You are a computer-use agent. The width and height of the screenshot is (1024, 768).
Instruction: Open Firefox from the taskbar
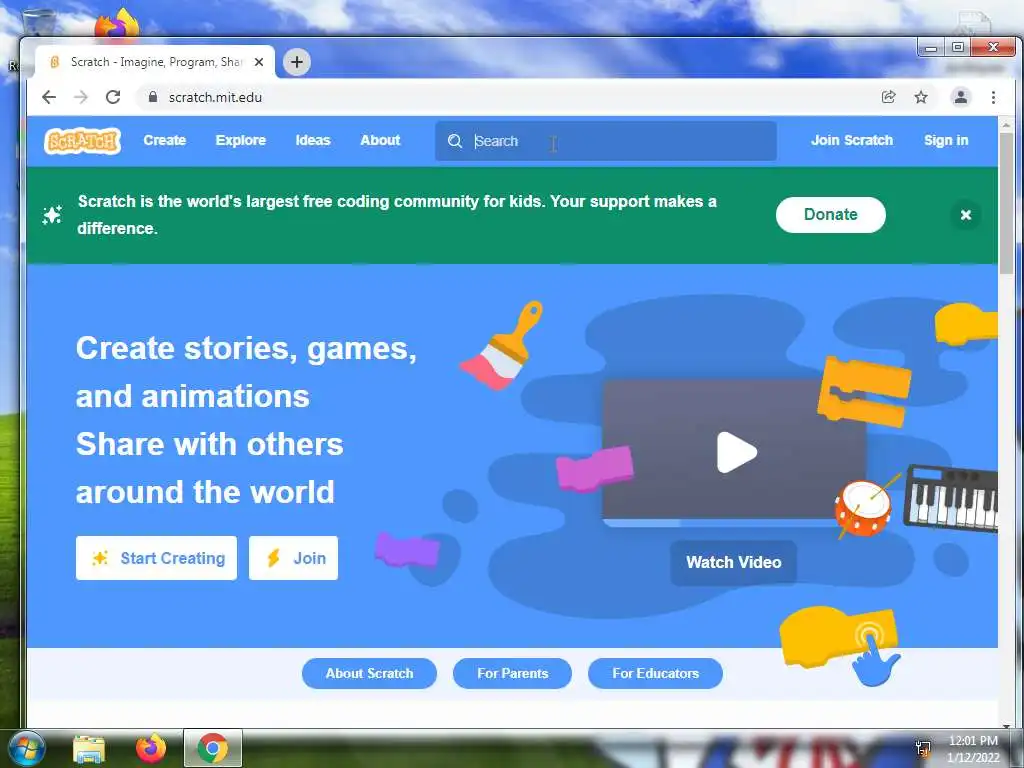pyautogui.click(x=151, y=748)
